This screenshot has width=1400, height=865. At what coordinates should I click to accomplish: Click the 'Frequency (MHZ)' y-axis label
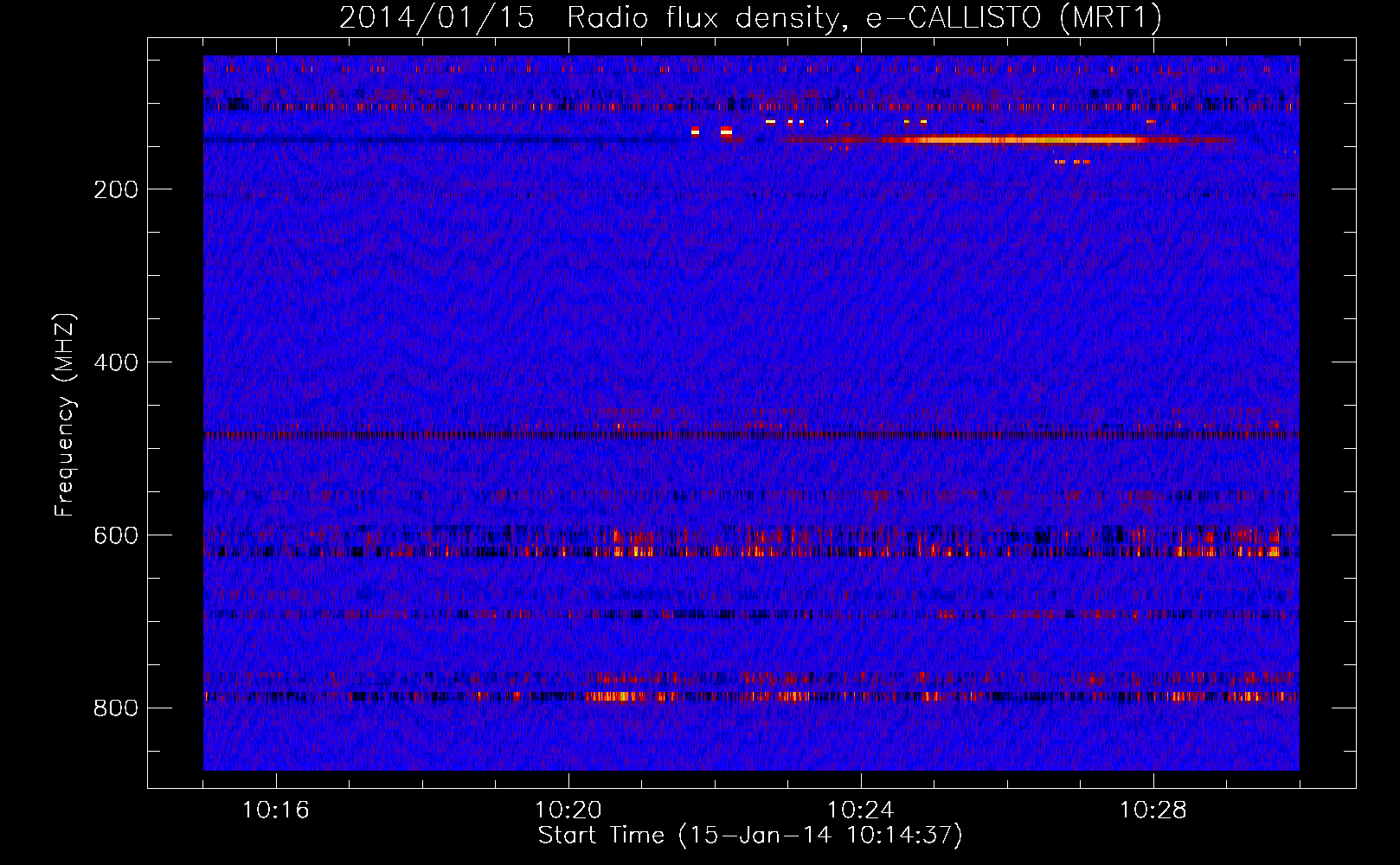[x=65, y=415]
